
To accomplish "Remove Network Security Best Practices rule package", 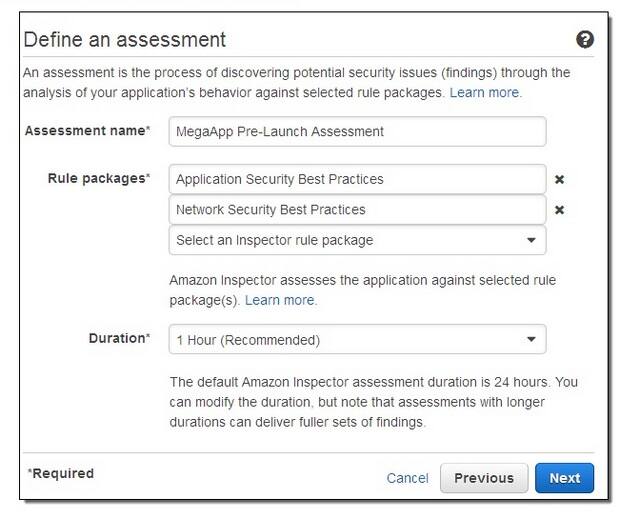I will point(560,210).
